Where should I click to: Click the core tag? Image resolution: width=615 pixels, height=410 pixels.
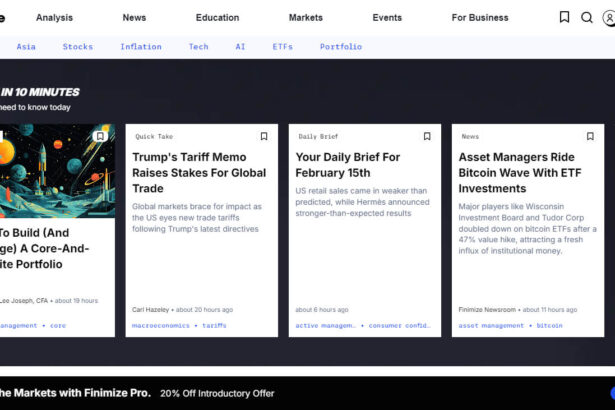(x=58, y=326)
